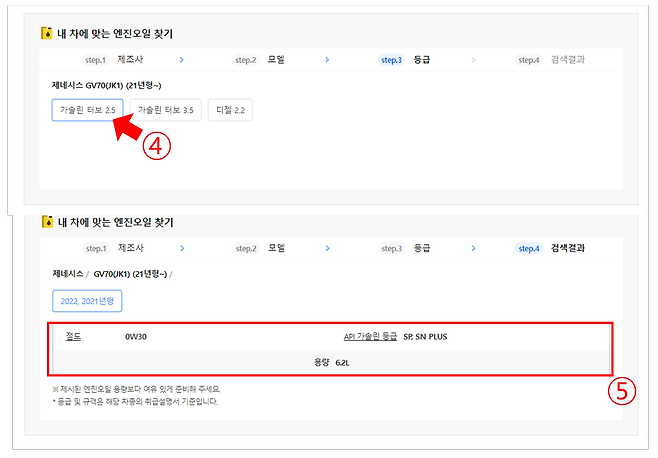658x458 pixels.
Task: Select the 가솔린 터보 3.5 engine option
Action: [x=165, y=110]
